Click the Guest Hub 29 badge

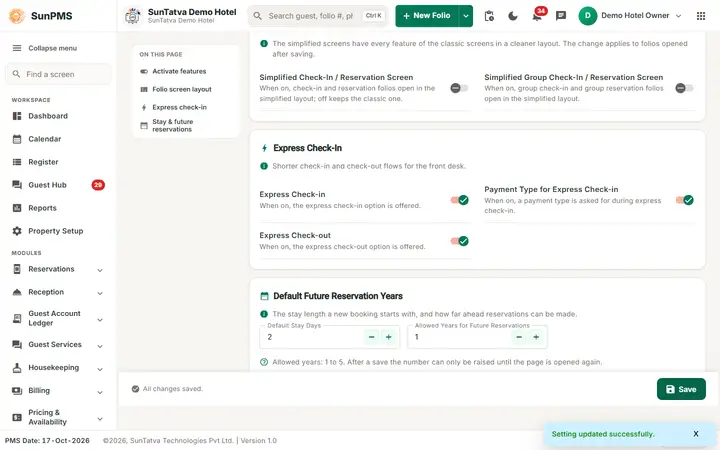point(98,185)
